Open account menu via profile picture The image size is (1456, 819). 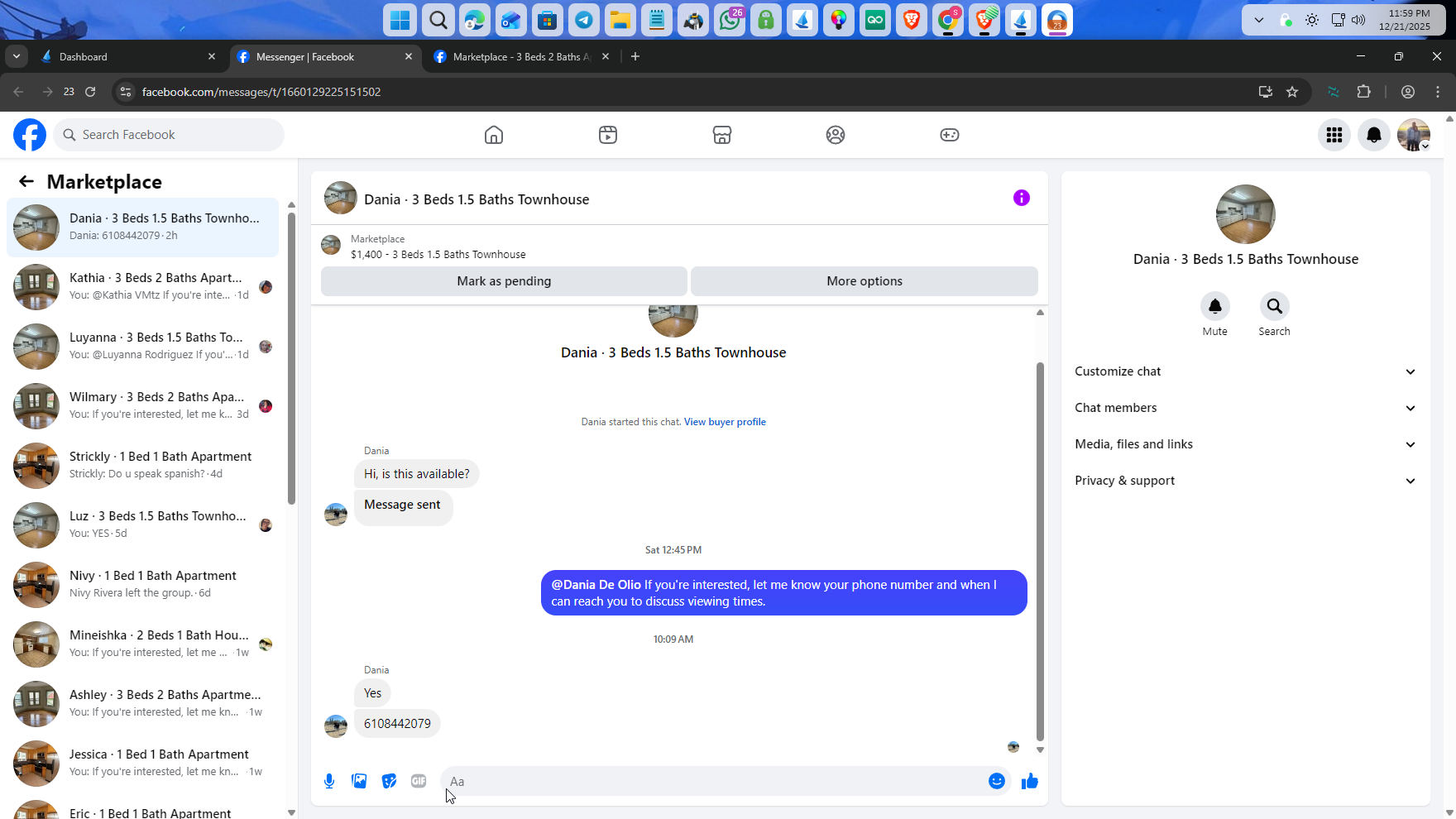pyautogui.click(x=1414, y=135)
